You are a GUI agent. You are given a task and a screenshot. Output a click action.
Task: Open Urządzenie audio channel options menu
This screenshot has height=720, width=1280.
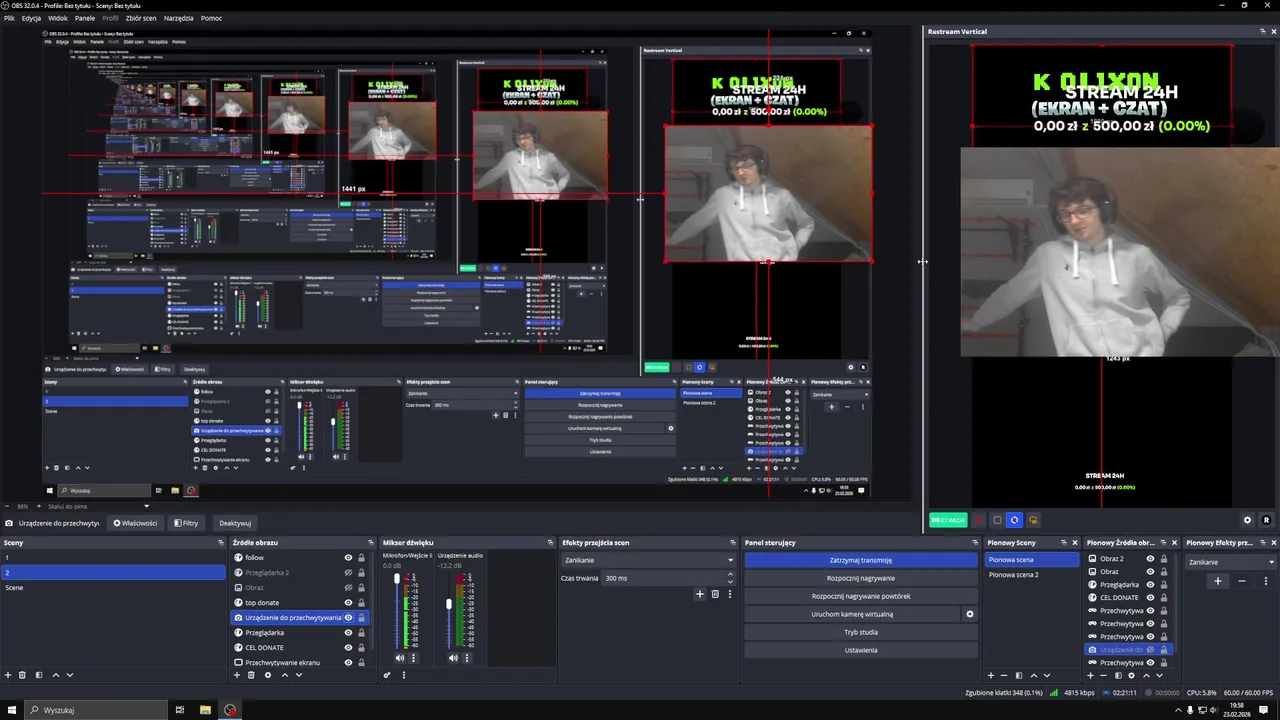(466, 658)
